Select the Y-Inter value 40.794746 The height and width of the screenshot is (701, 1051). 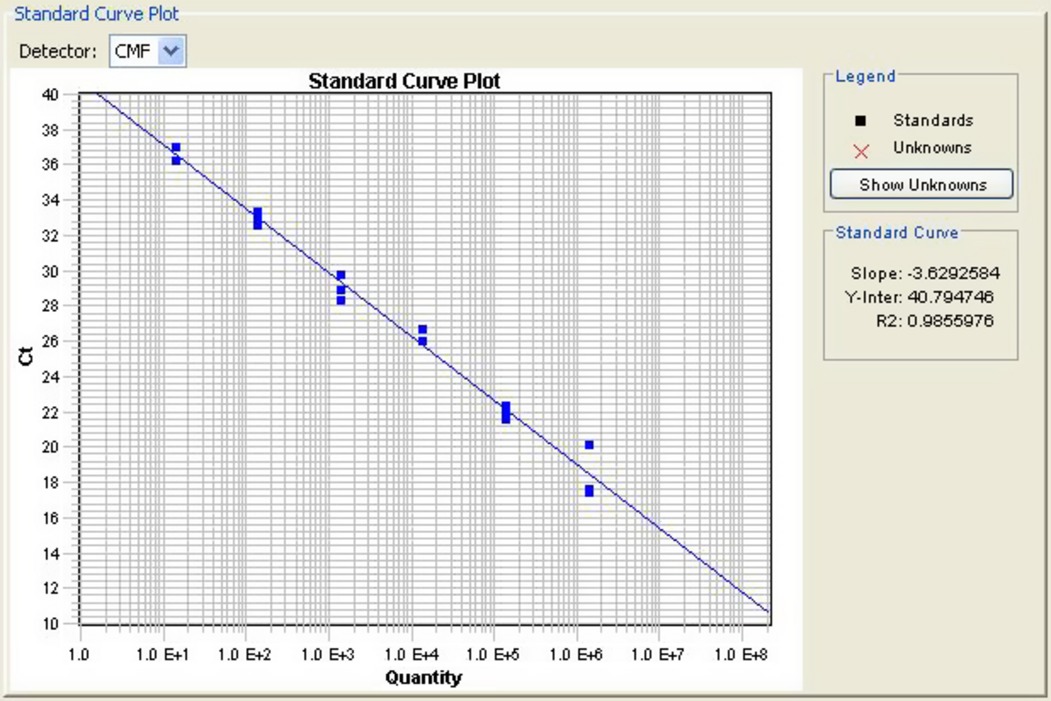(x=950, y=296)
